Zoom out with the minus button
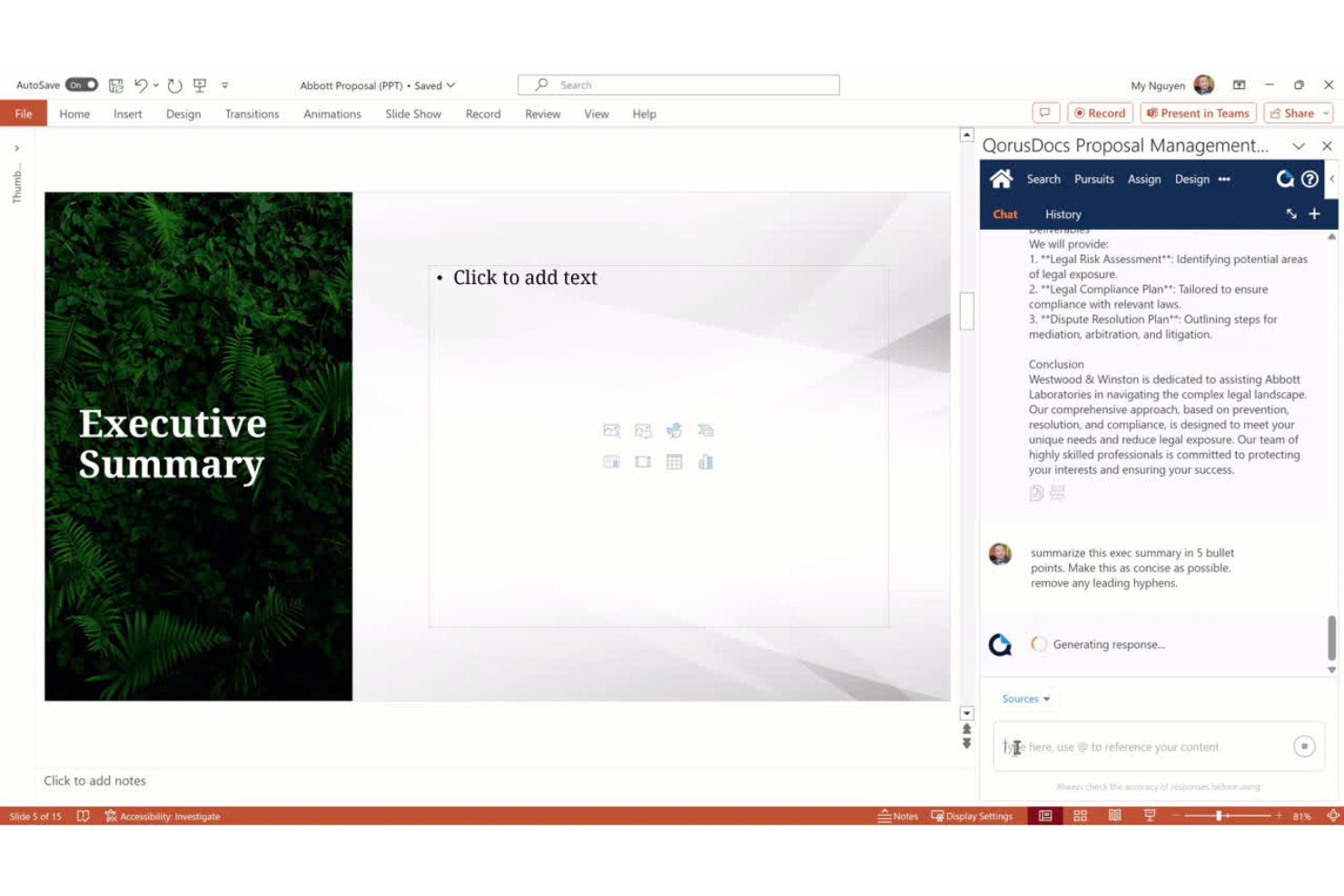Viewport: 1344px width, 896px height. tap(1175, 816)
